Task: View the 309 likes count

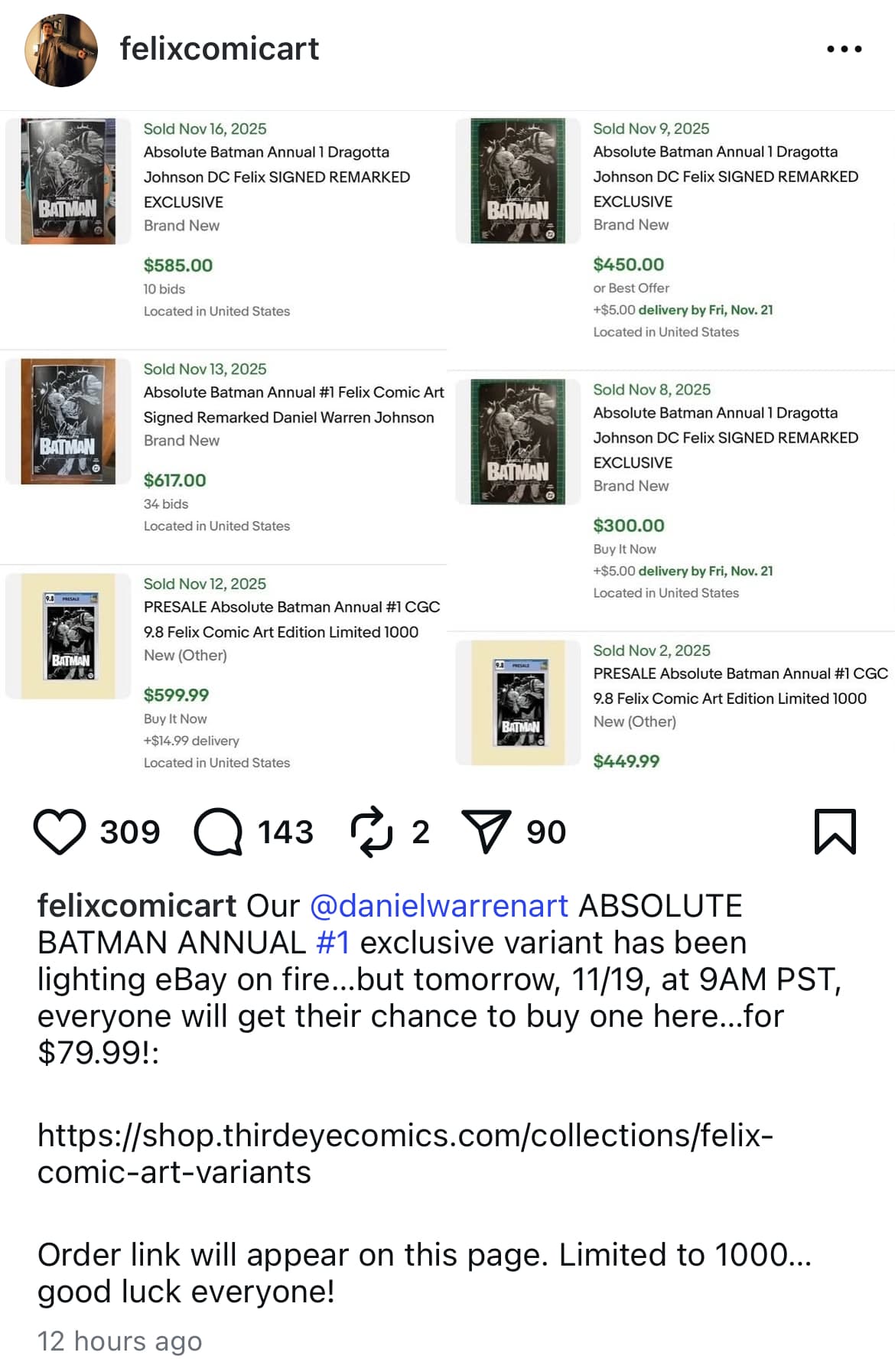Action: [130, 832]
